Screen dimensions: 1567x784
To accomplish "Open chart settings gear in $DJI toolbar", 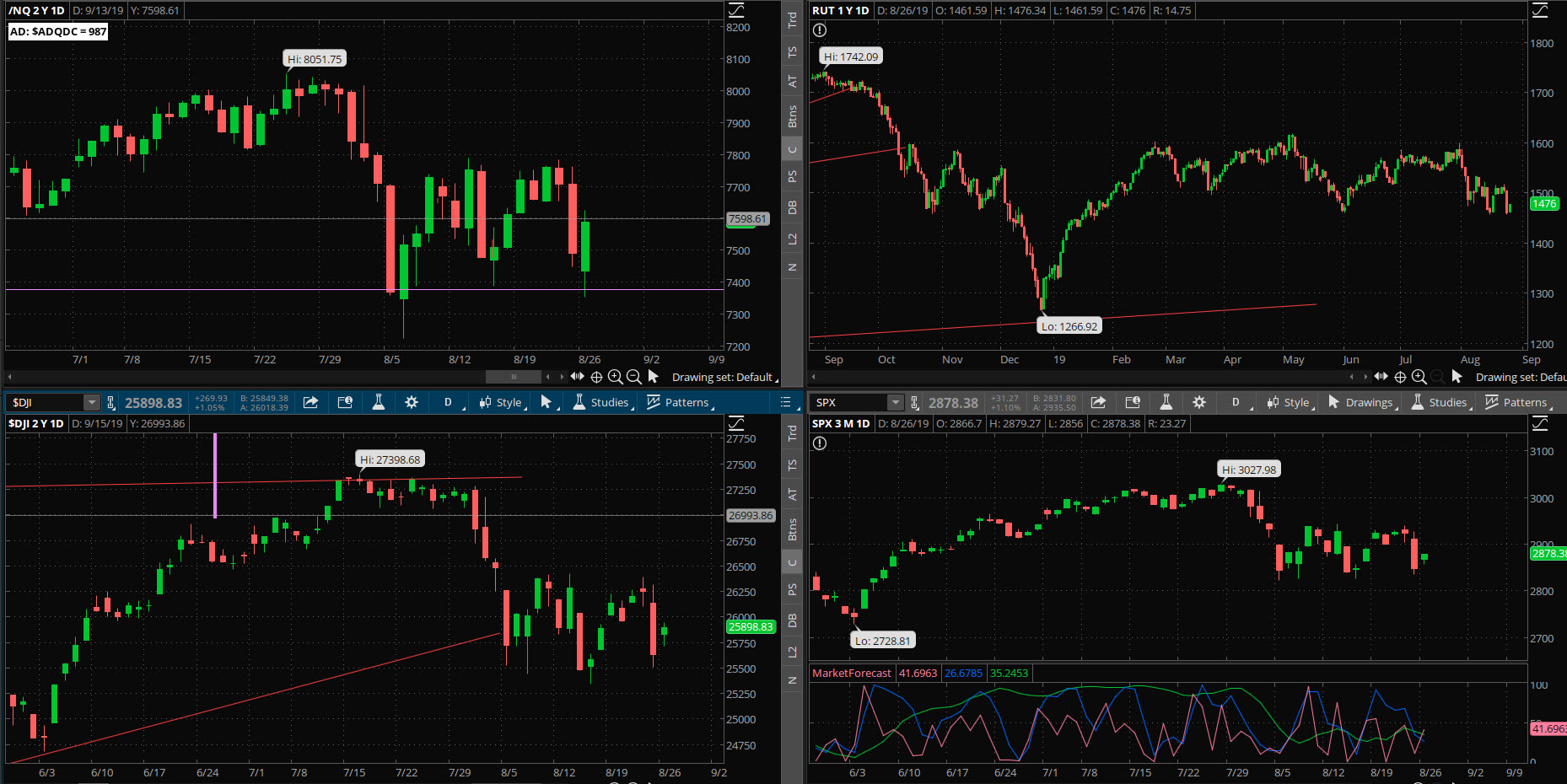I will [x=412, y=402].
